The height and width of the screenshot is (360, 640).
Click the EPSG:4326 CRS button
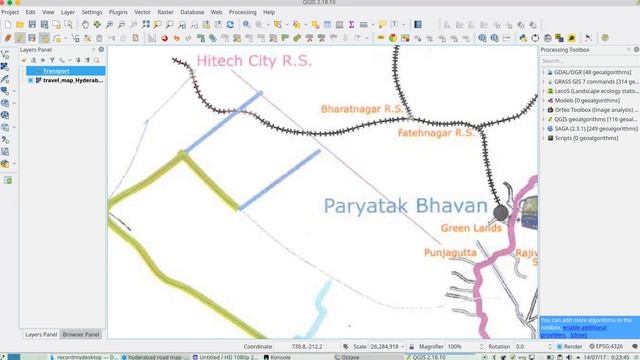point(606,347)
